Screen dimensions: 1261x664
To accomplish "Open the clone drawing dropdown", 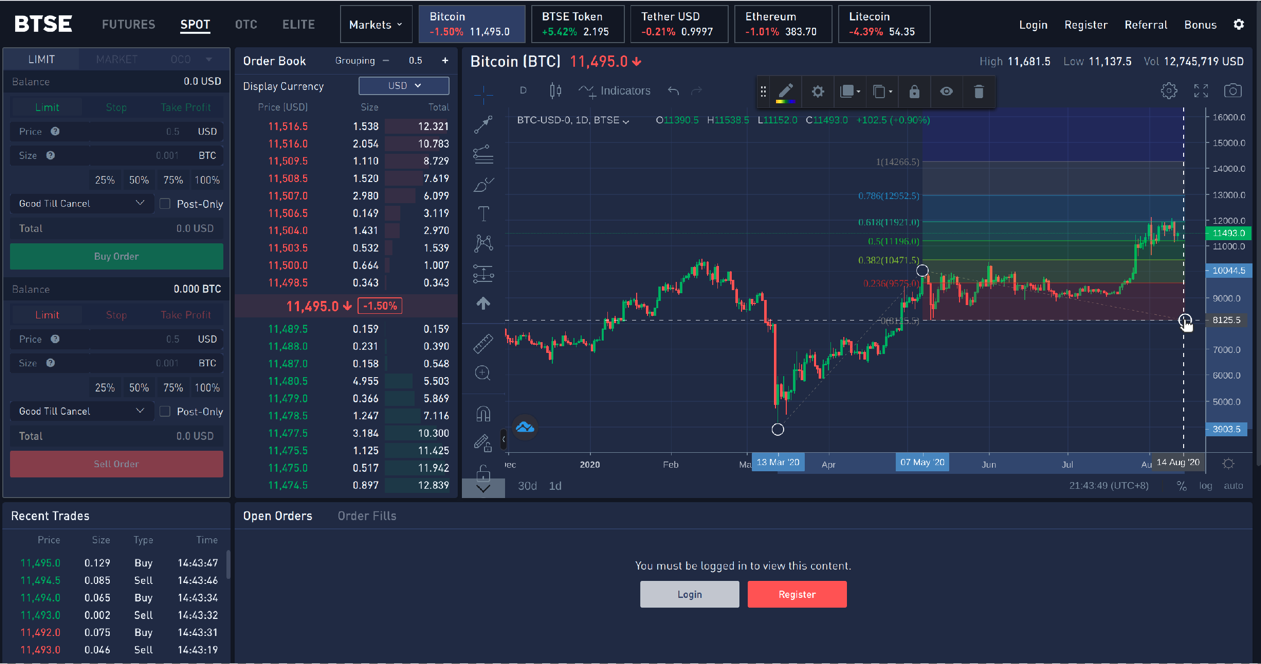I will [x=882, y=92].
